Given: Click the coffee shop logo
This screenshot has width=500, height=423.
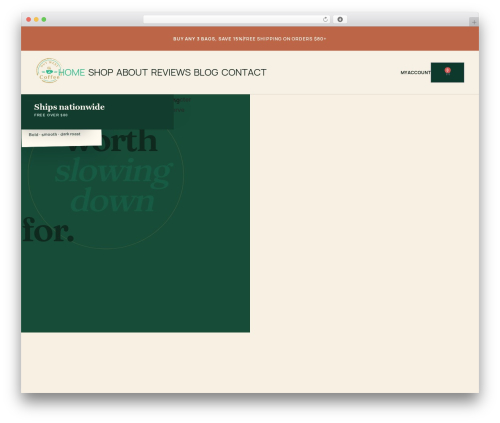Looking at the screenshot, I should [x=49, y=71].
